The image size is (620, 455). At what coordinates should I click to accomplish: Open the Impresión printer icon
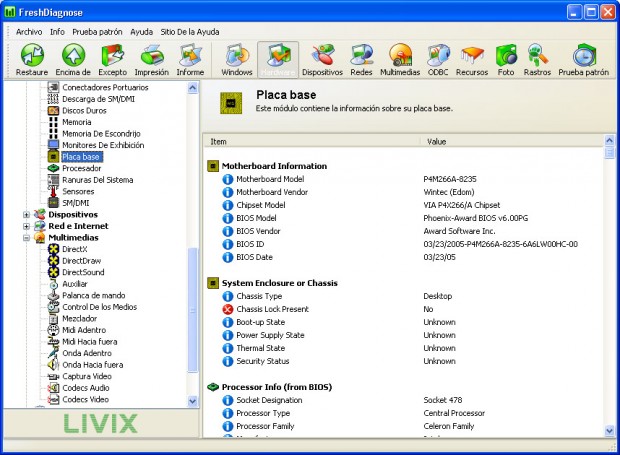[x=152, y=55]
